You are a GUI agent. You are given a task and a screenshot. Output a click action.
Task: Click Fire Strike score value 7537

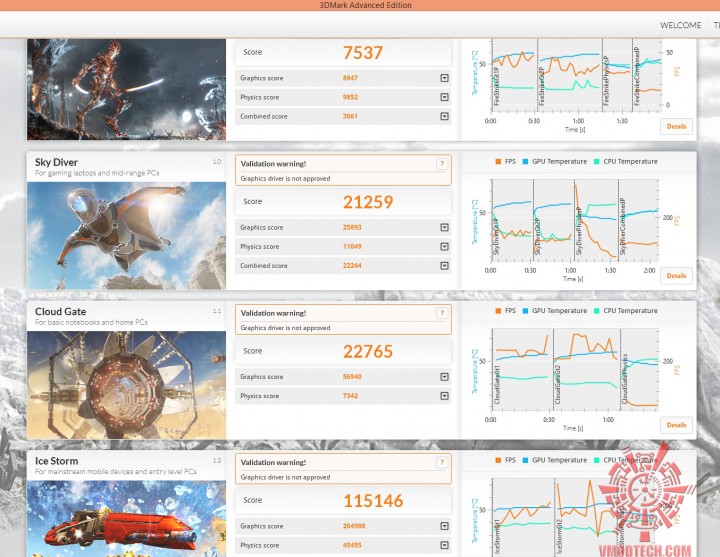[363, 52]
